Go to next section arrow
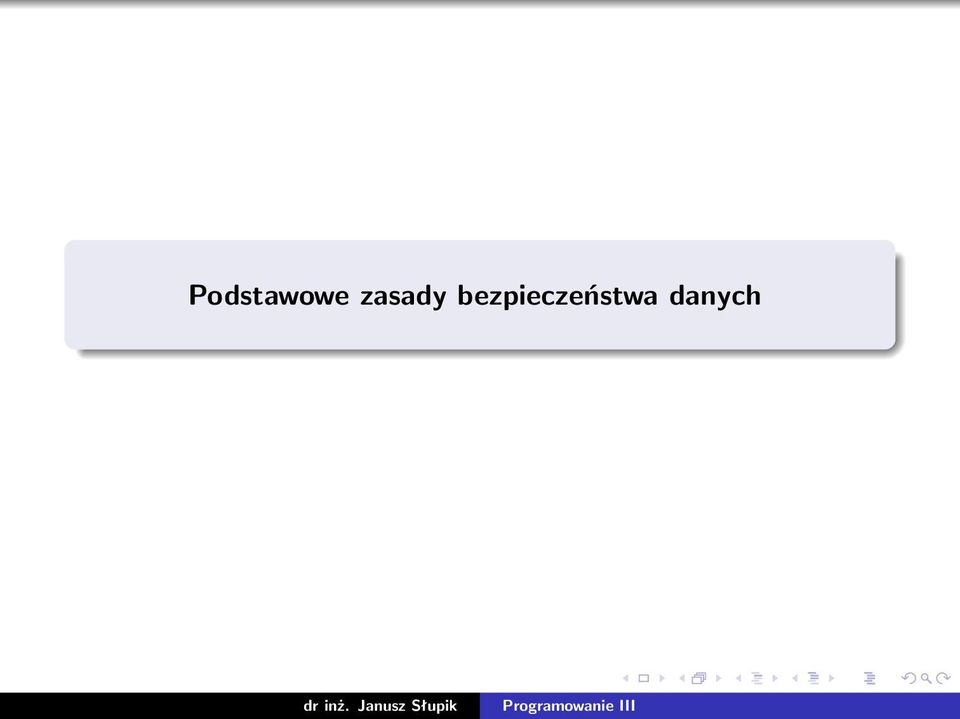960x719 pixels. tap(831, 678)
